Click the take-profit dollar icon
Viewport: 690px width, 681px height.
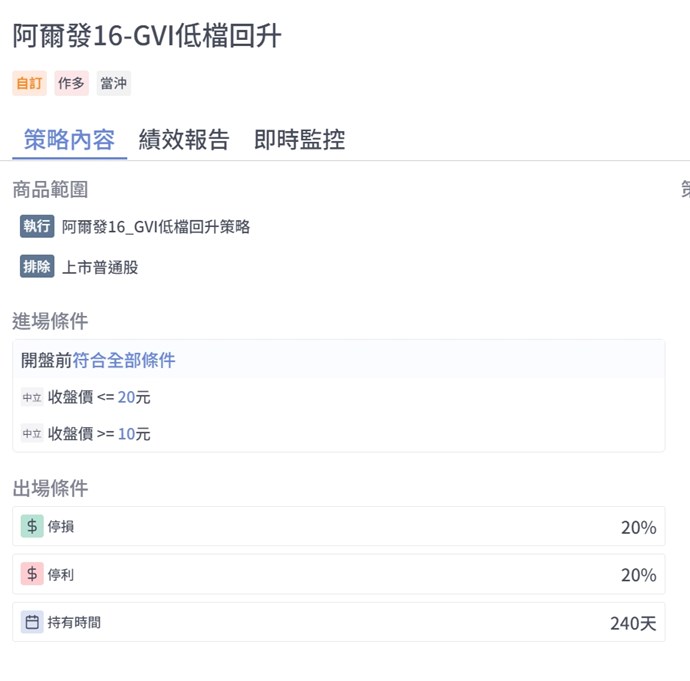33,574
